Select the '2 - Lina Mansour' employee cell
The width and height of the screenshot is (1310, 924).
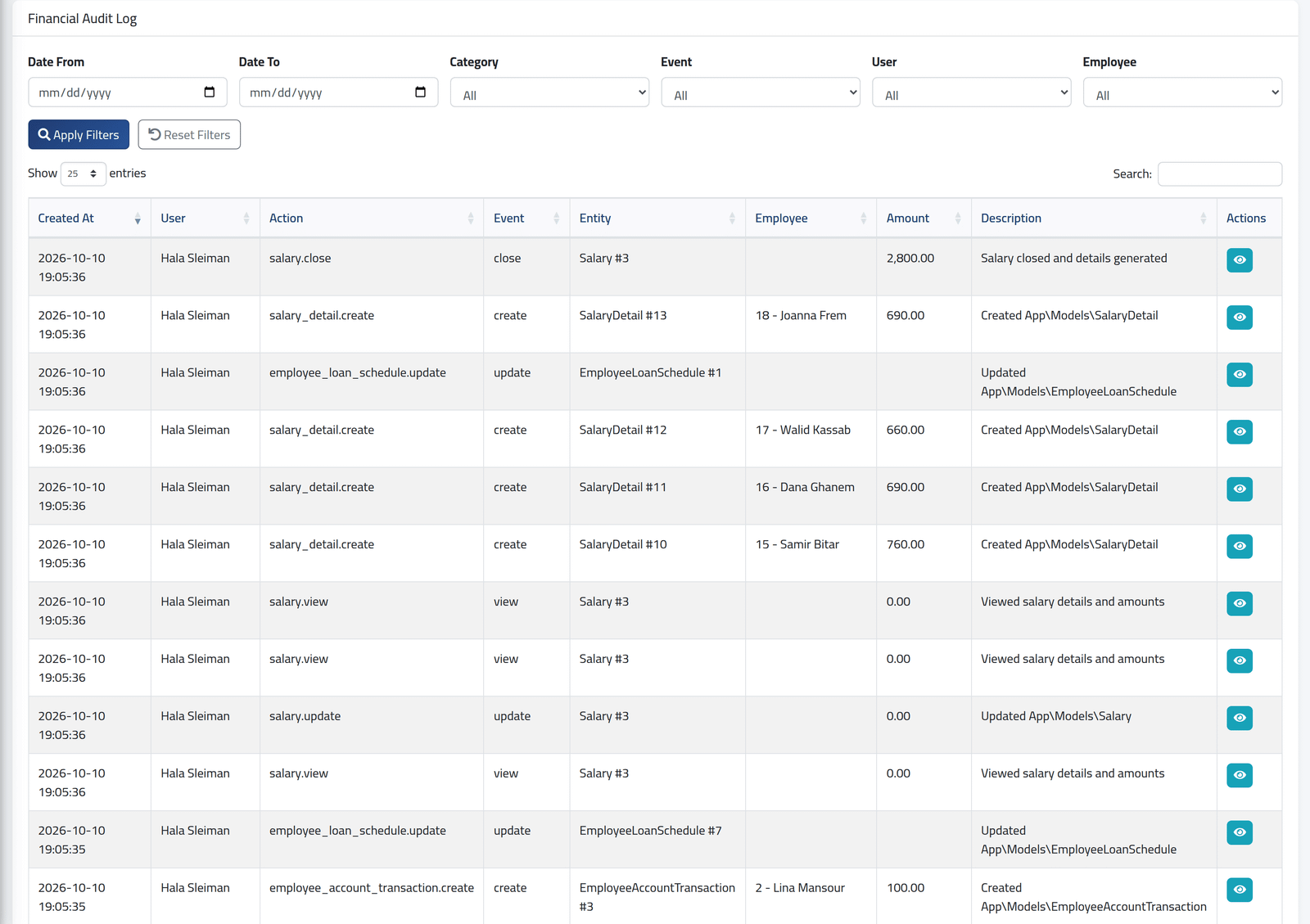point(811,897)
